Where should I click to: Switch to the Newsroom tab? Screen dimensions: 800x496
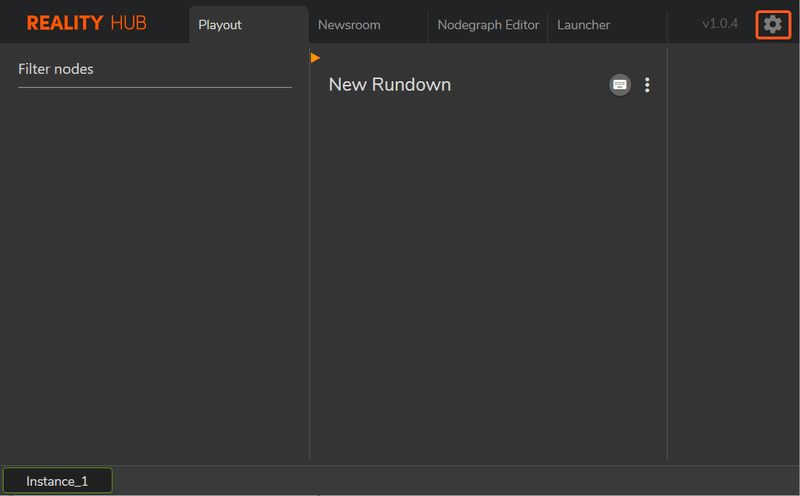coord(368,24)
